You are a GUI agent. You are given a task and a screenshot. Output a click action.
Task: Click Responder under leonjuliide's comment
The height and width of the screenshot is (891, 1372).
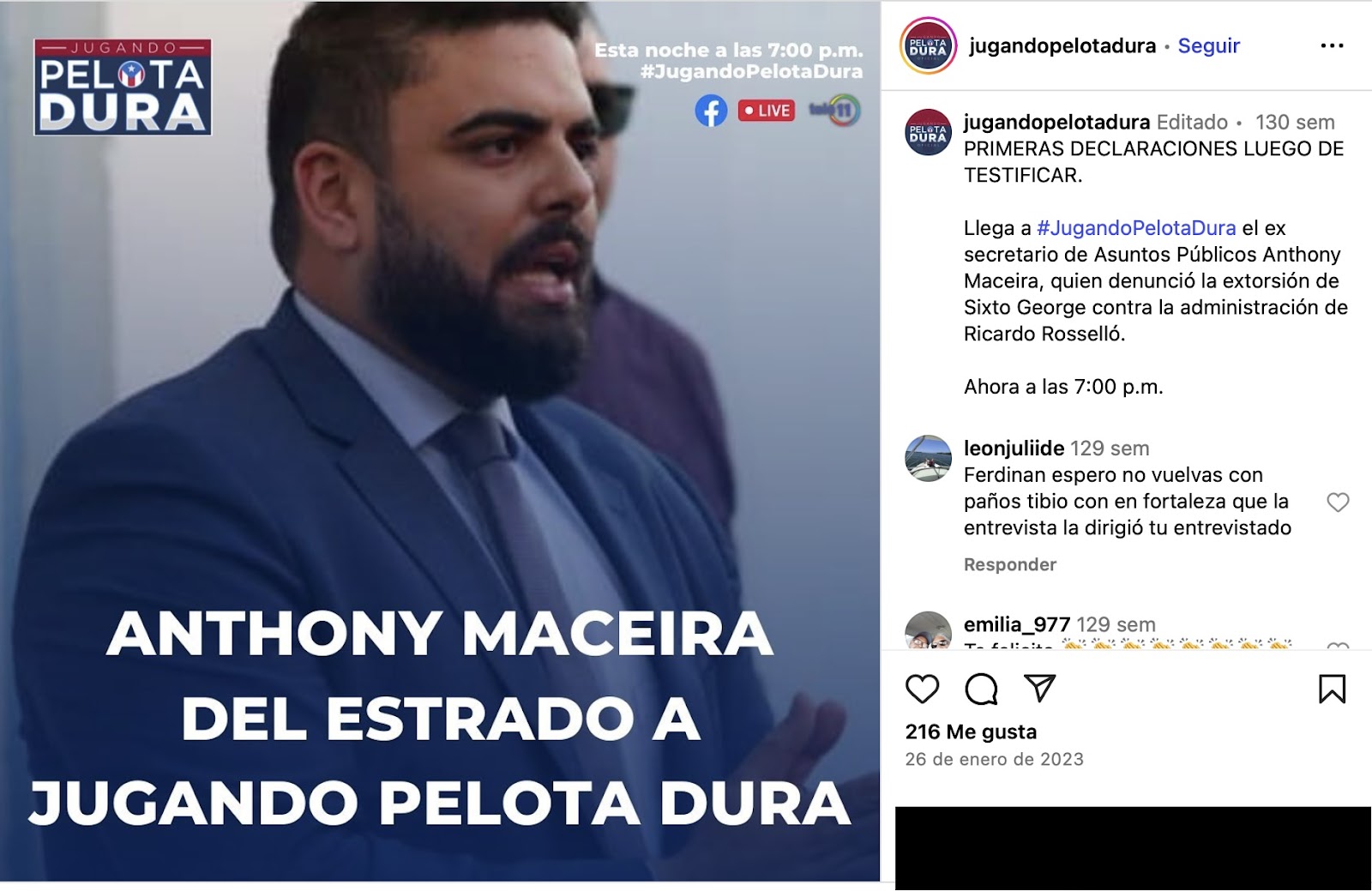coord(1009,564)
